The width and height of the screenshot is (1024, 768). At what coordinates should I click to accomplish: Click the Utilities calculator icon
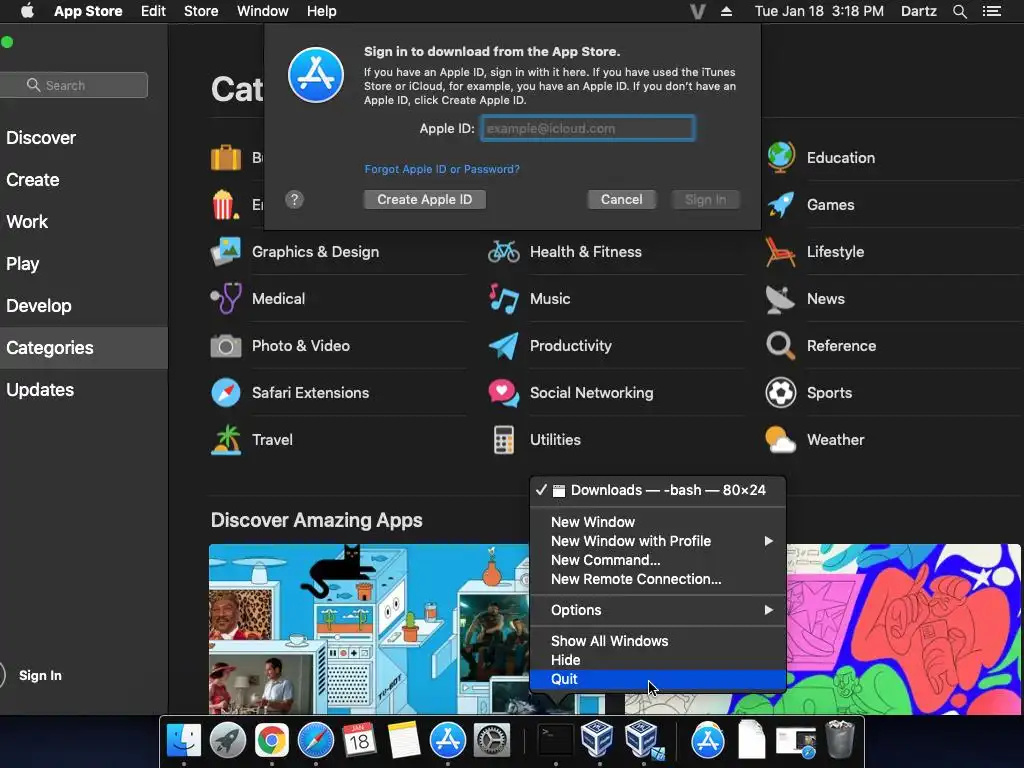pos(504,440)
